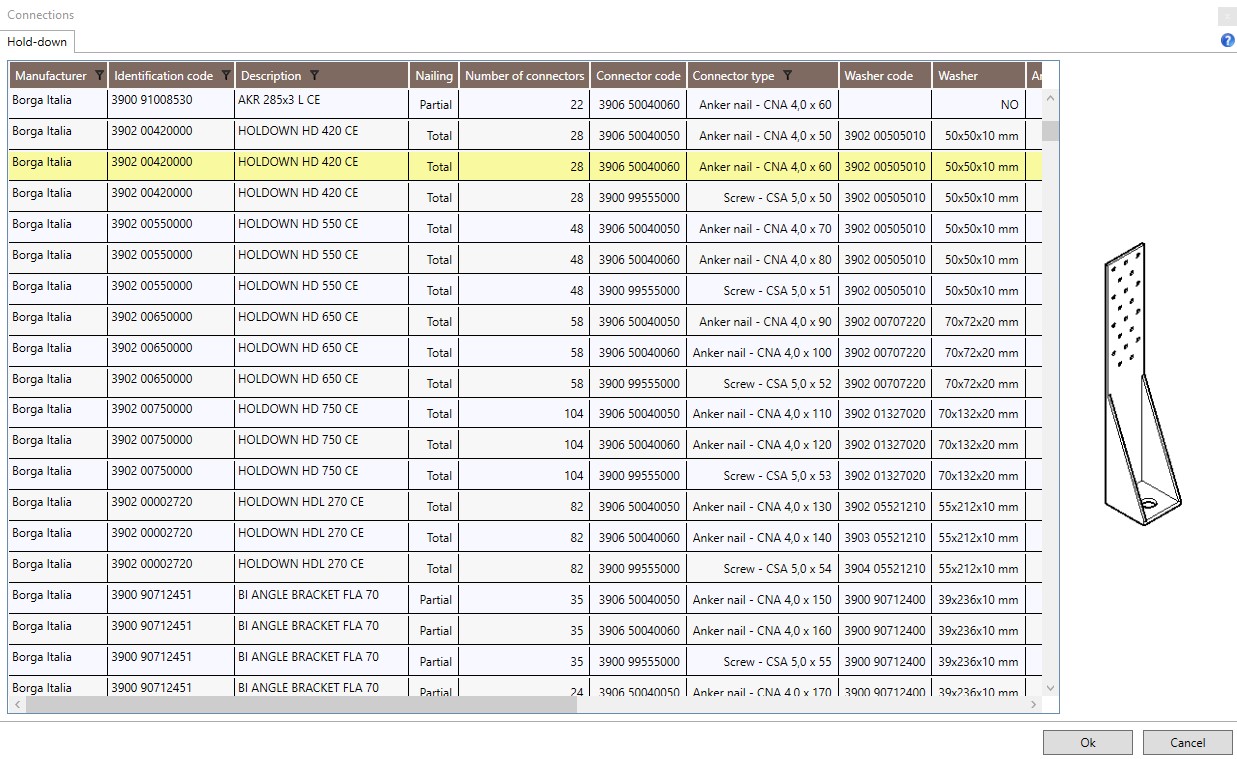Select the Screw - CSA 5,0 x 50 cell
Viewport: 1237px width, 759px height.
click(x=763, y=197)
